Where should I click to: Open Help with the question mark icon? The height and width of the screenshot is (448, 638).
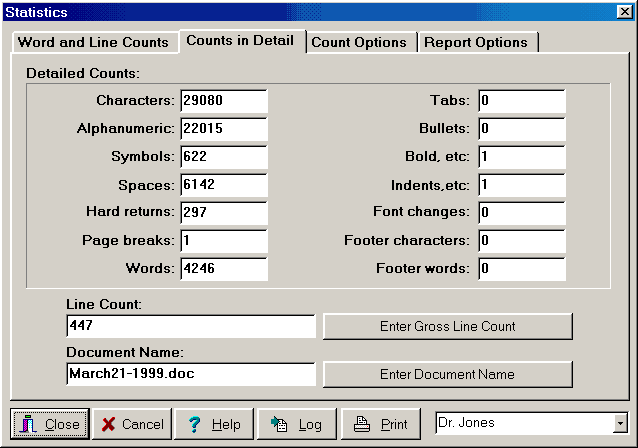click(x=214, y=424)
